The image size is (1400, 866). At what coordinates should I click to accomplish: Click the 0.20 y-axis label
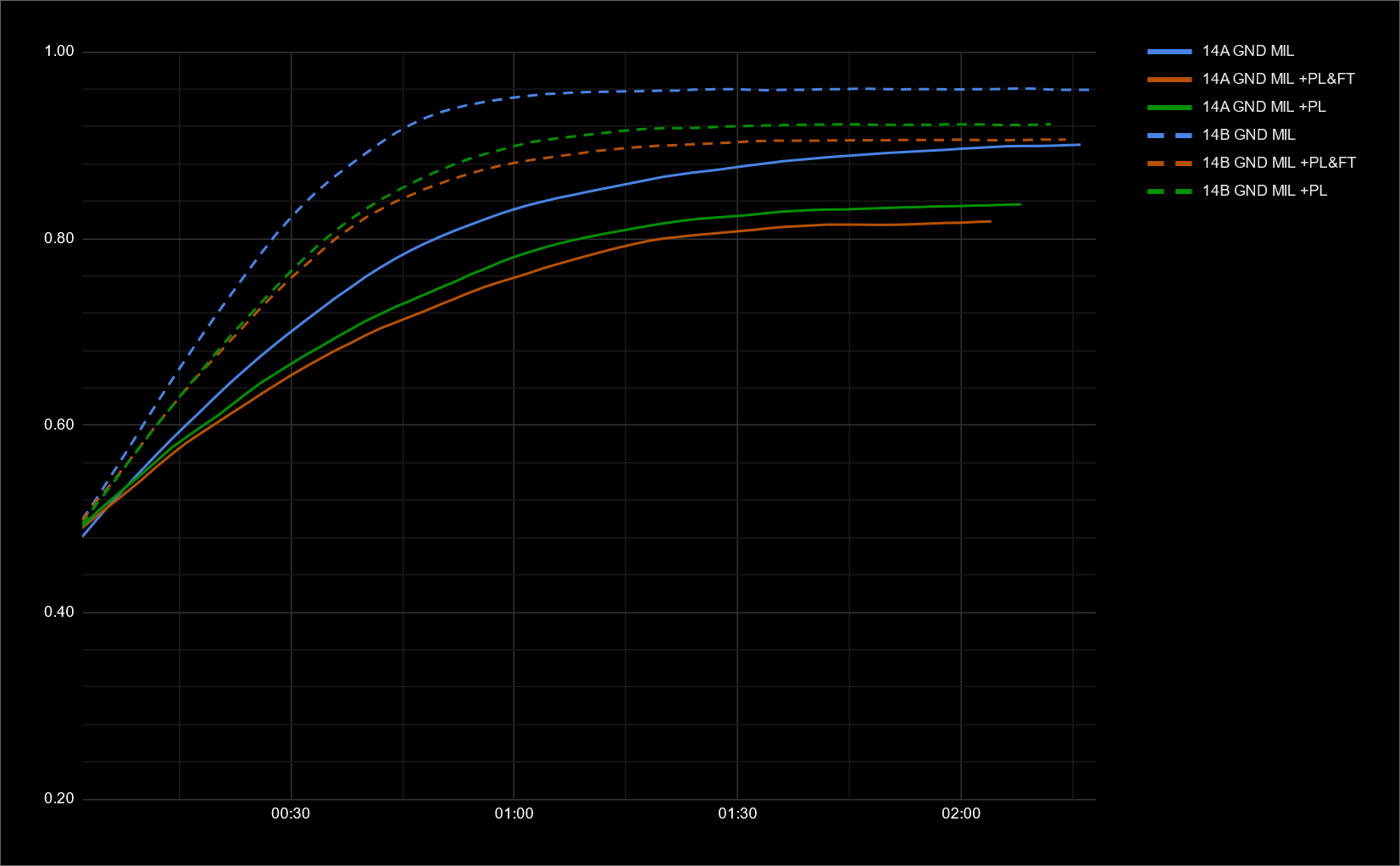59,798
